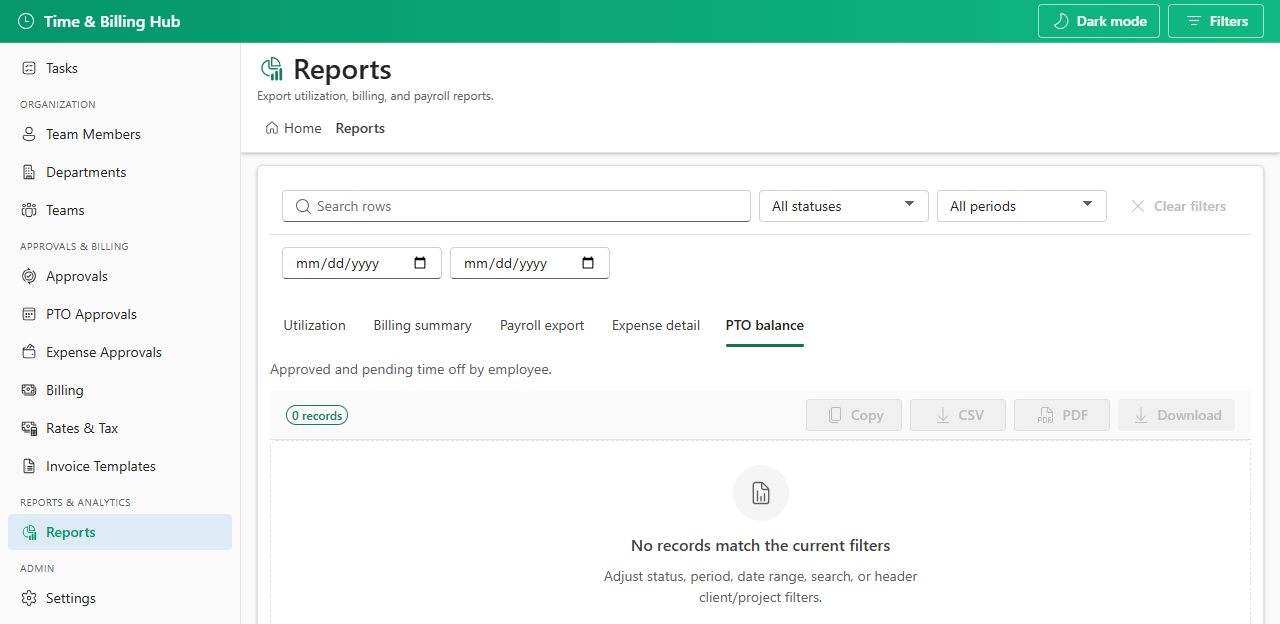Click the Expense Approvals briefcase icon
The height and width of the screenshot is (624, 1280).
coord(29,352)
